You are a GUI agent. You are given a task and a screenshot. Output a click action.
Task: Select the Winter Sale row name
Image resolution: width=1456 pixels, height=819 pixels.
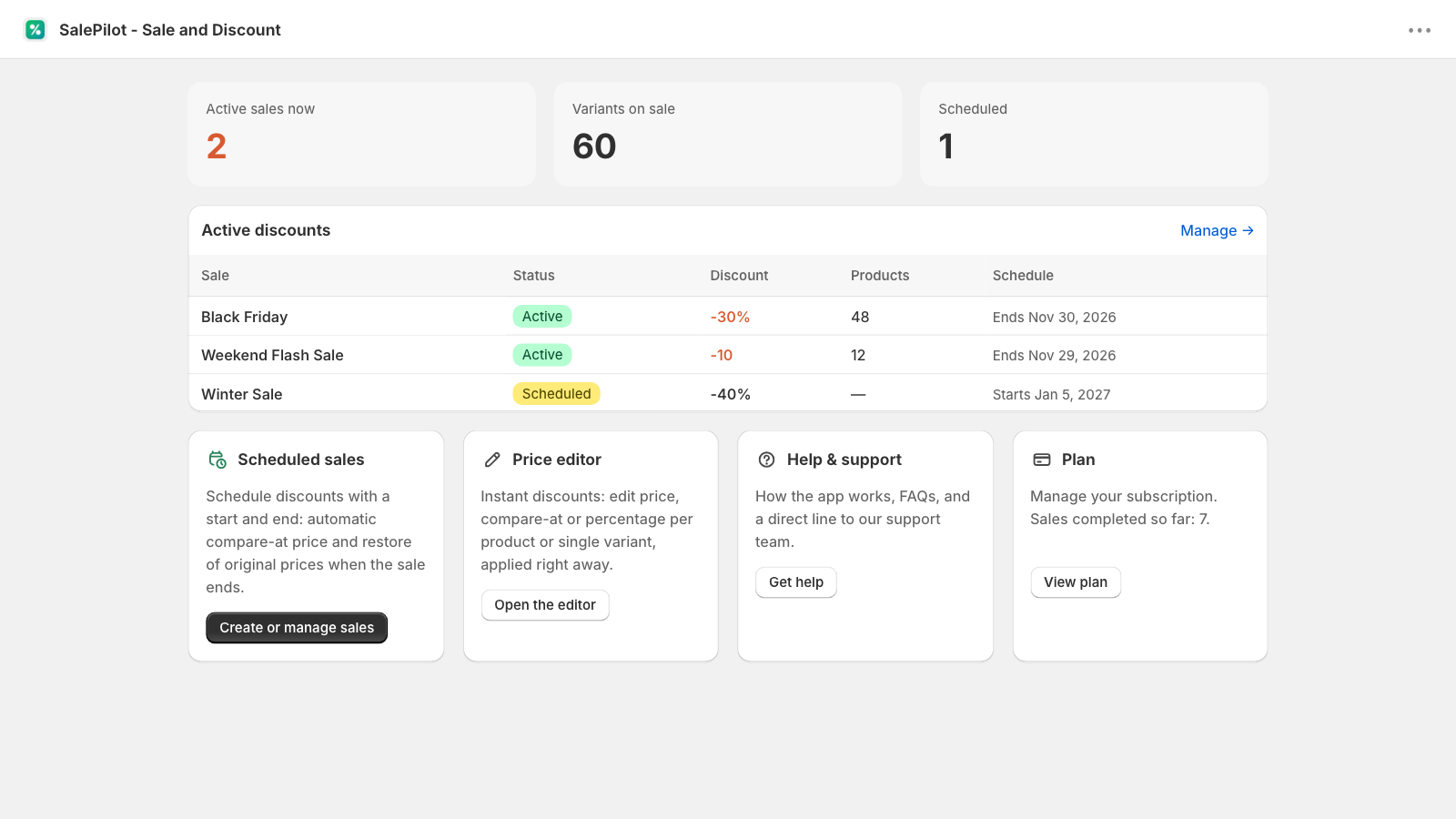pyautogui.click(x=241, y=394)
